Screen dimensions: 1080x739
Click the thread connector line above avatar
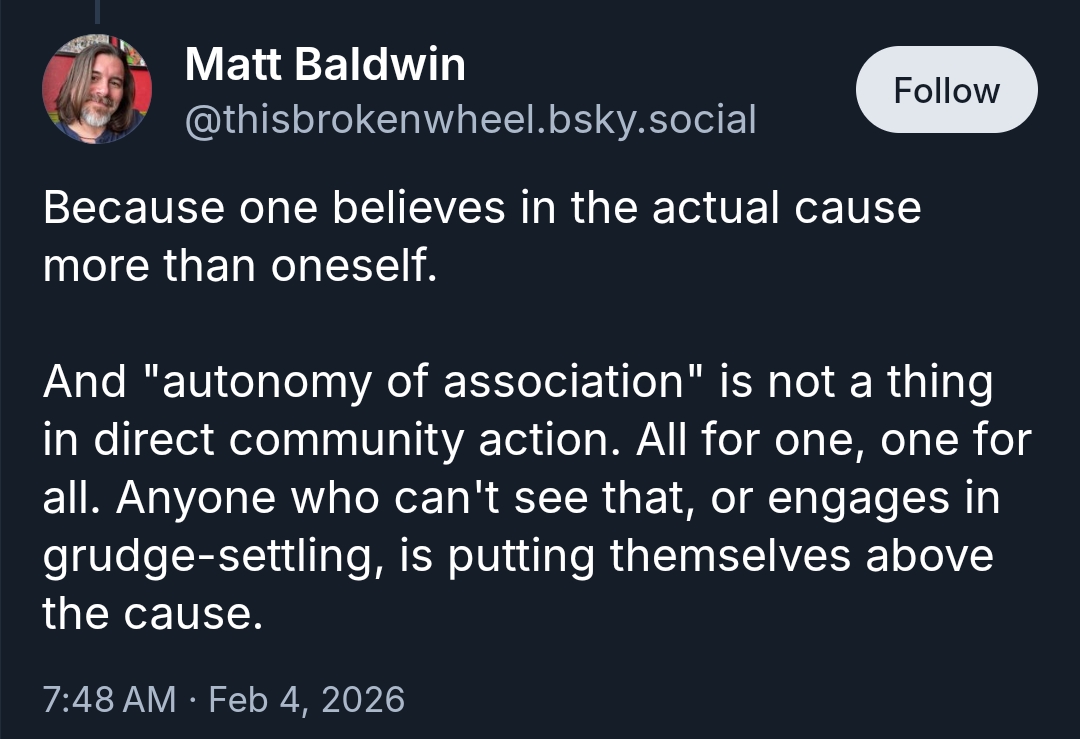click(x=97, y=10)
